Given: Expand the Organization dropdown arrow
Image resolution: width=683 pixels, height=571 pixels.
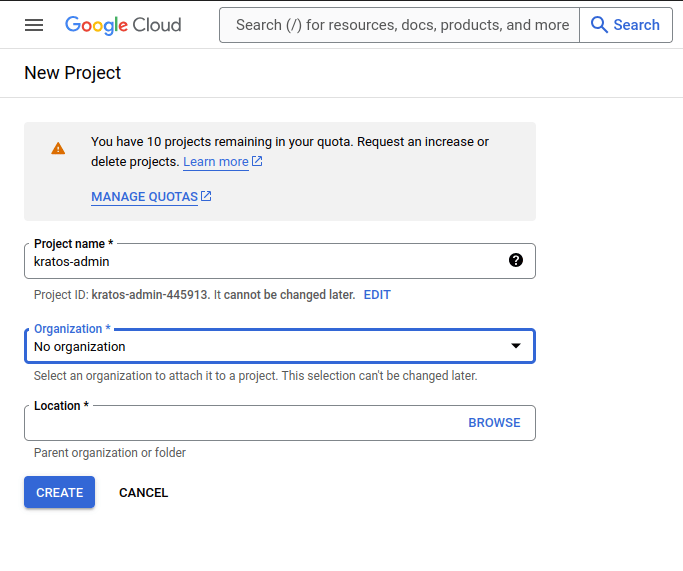Looking at the screenshot, I should [516, 346].
